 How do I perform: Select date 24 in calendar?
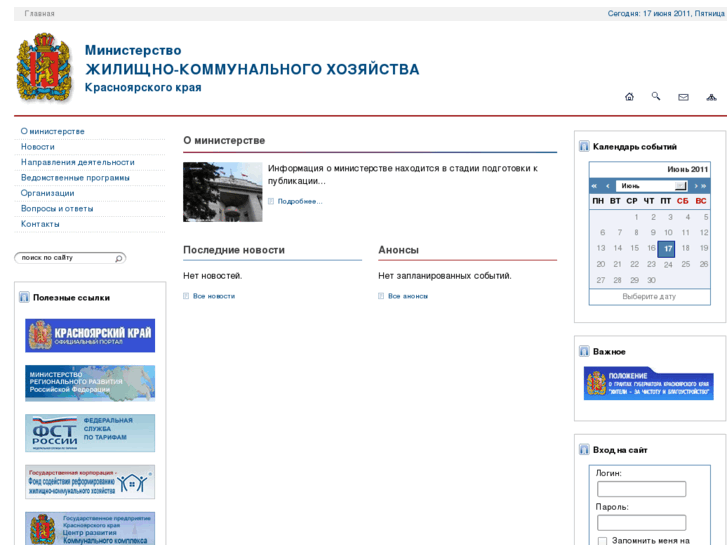click(x=668, y=264)
